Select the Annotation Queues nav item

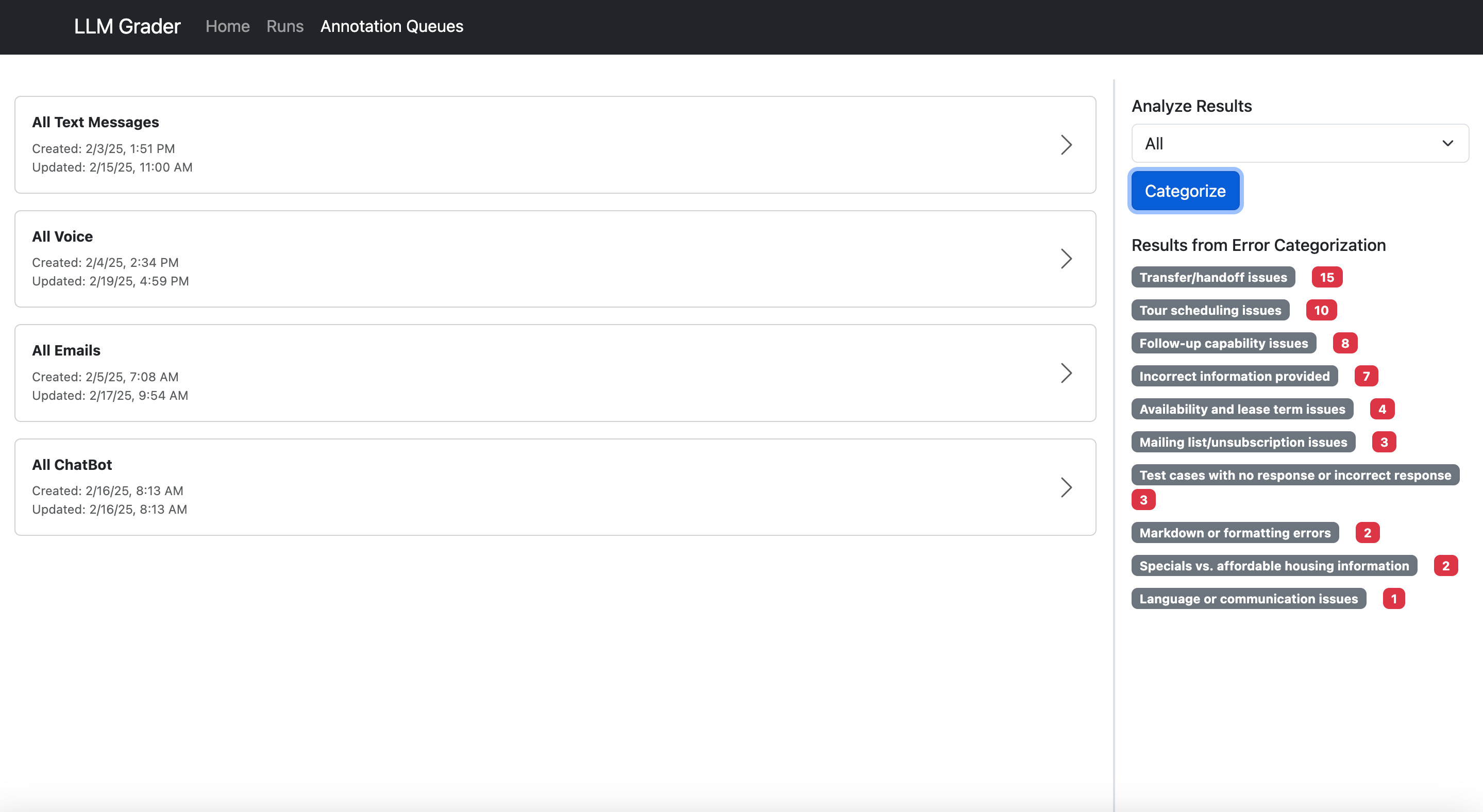click(x=392, y=26)
